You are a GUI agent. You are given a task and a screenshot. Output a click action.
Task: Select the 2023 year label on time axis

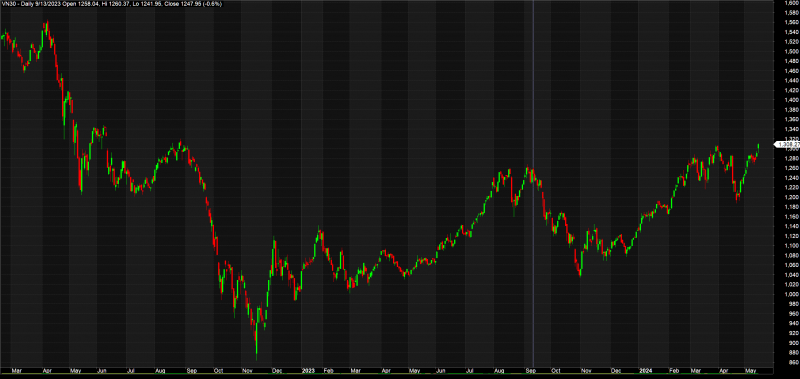pyautogui.click(x=307, y=371)
